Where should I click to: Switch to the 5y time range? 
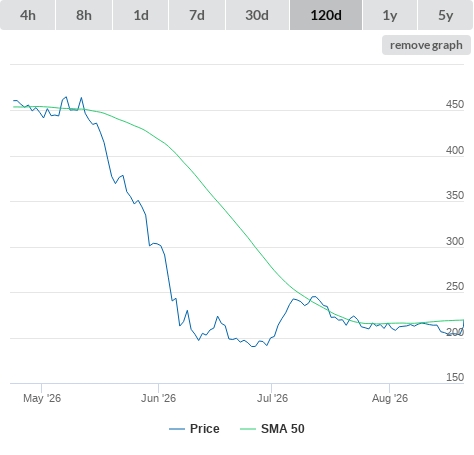445,15
